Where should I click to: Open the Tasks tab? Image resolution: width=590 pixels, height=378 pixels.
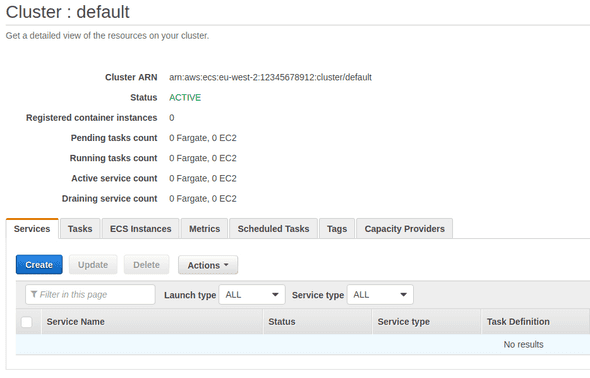click(80, 229)
